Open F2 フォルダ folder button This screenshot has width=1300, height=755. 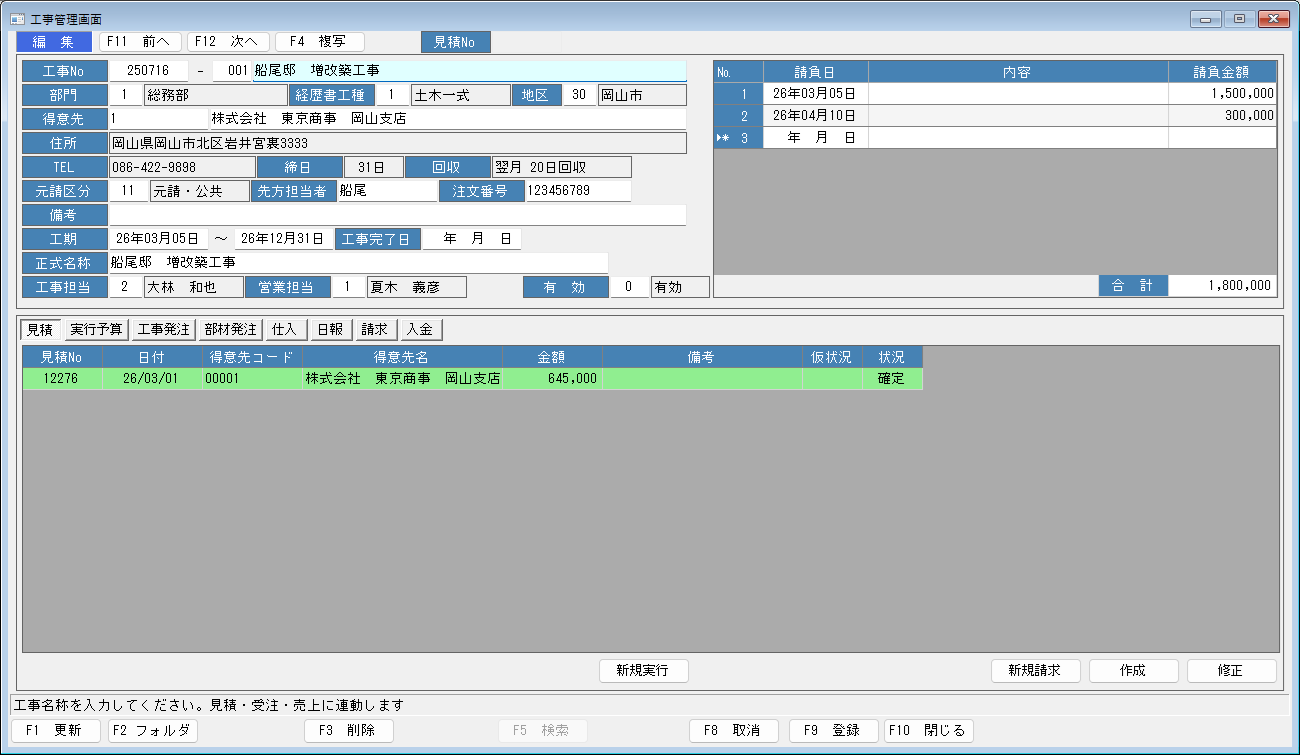153,731
